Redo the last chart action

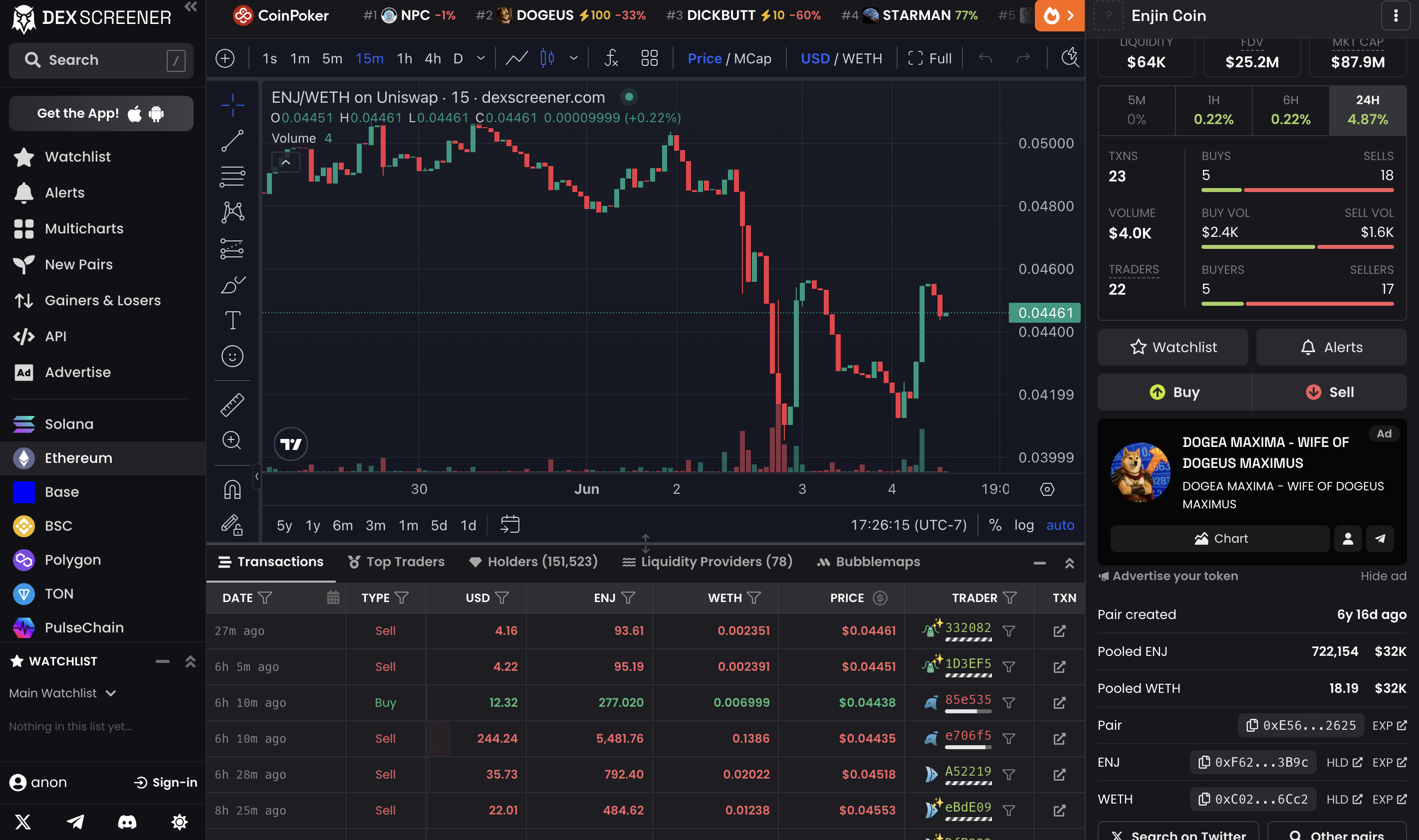point(1023,58)
